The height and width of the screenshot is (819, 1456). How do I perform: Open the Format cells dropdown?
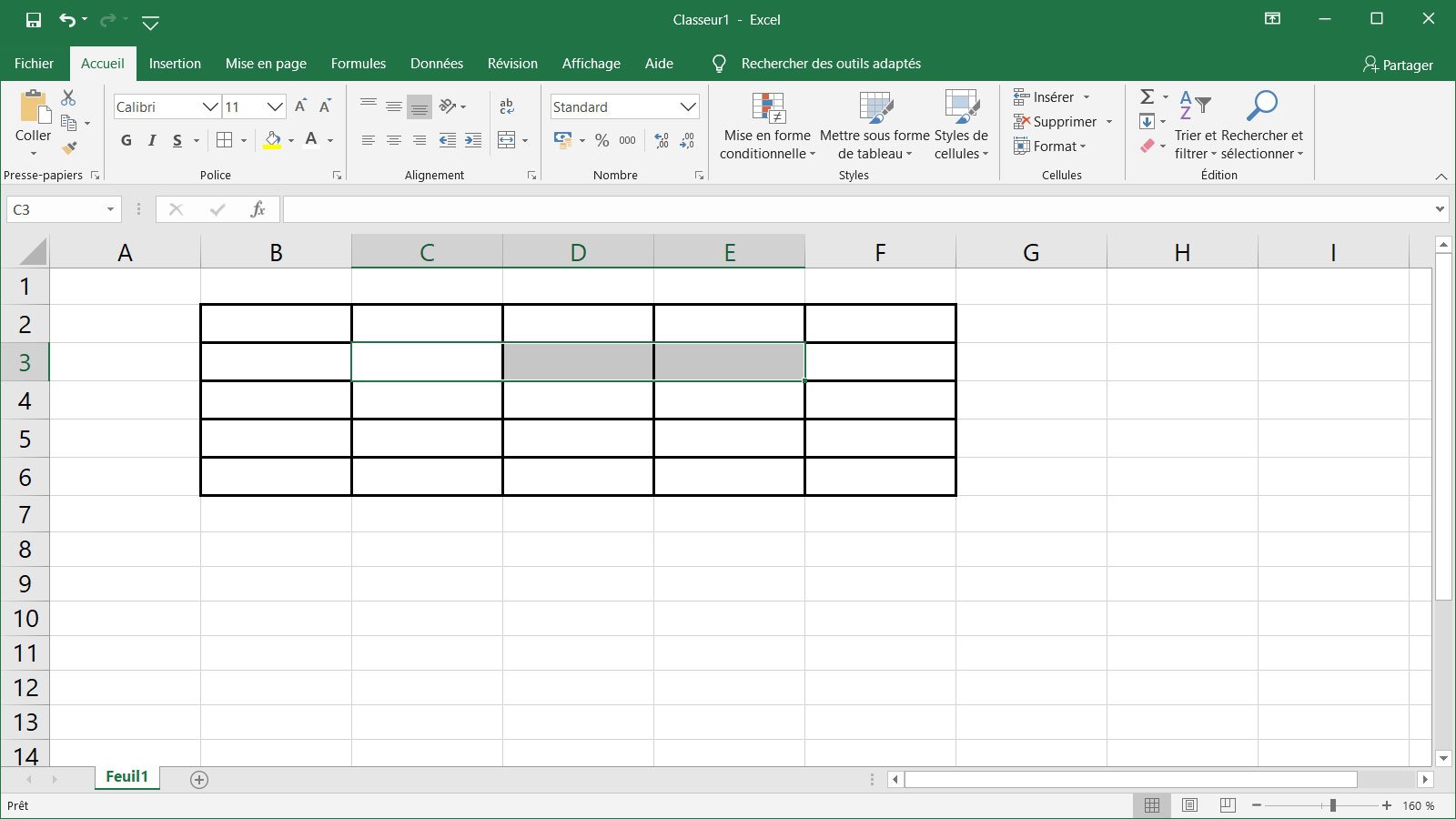(x=1049, y=147)
